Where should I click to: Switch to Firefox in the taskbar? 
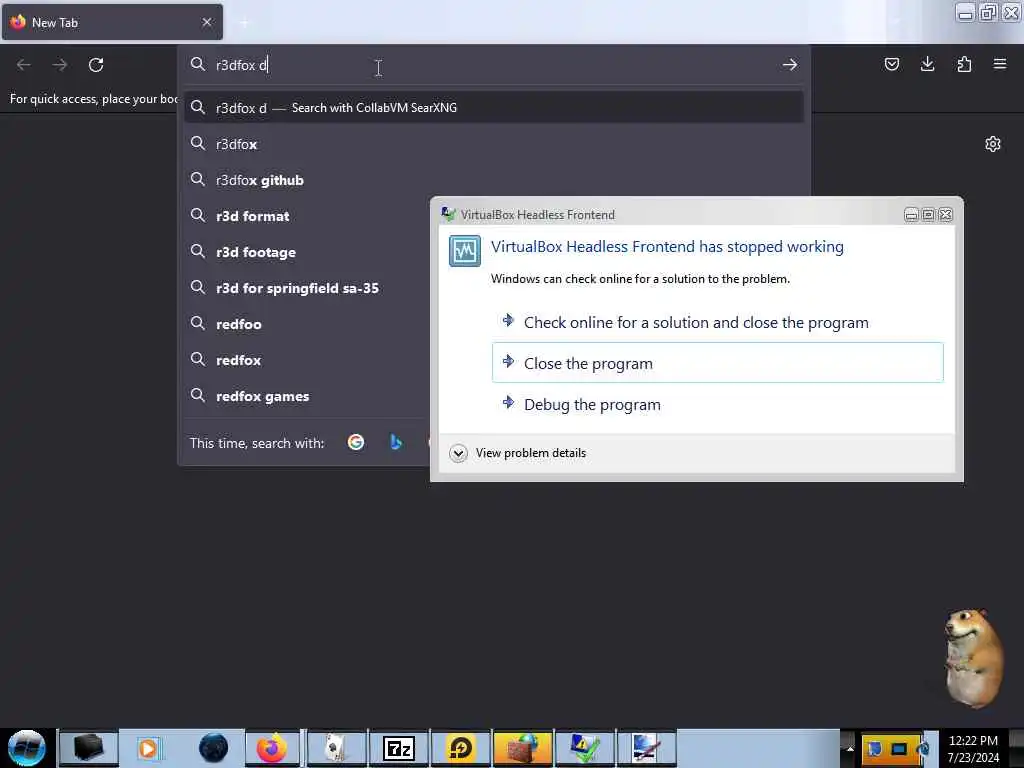[x=272, y=748]
